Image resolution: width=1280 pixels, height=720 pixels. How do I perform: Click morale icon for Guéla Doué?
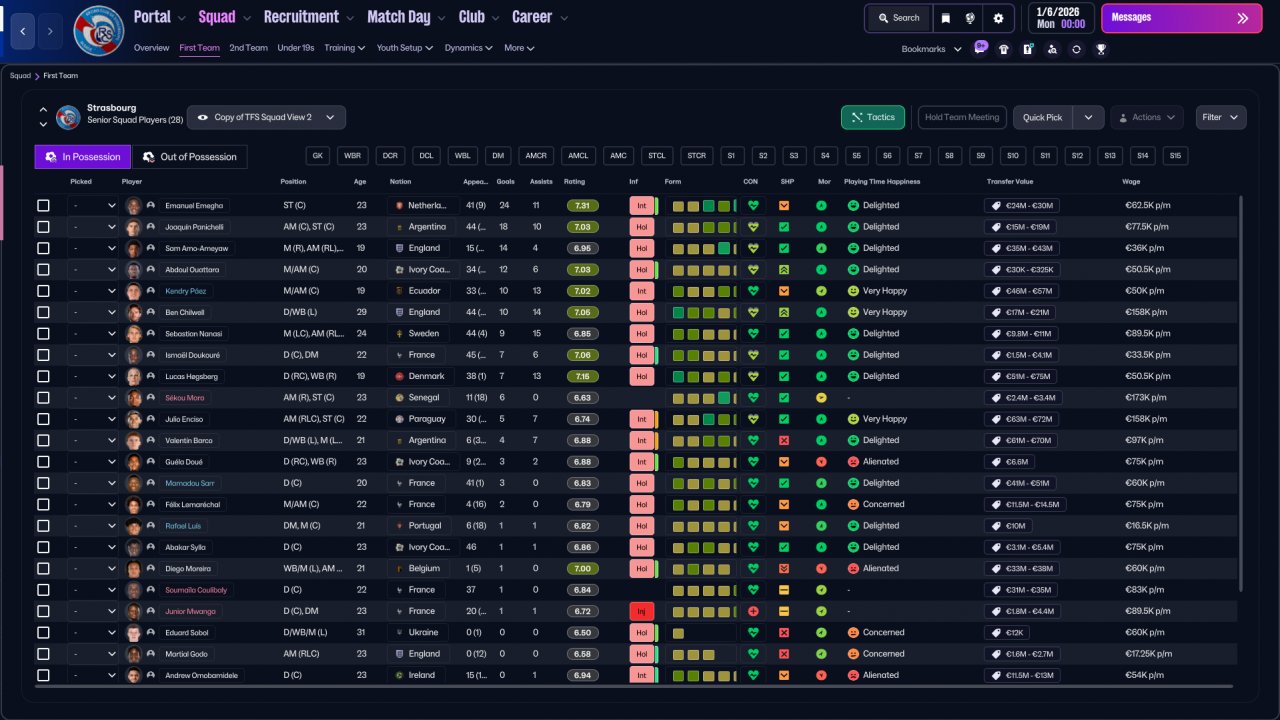pos(821,462)
